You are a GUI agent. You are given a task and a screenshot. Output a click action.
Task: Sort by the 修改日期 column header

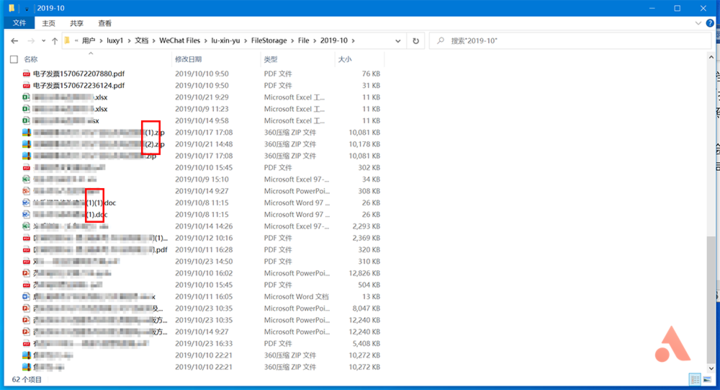(188, 59)
